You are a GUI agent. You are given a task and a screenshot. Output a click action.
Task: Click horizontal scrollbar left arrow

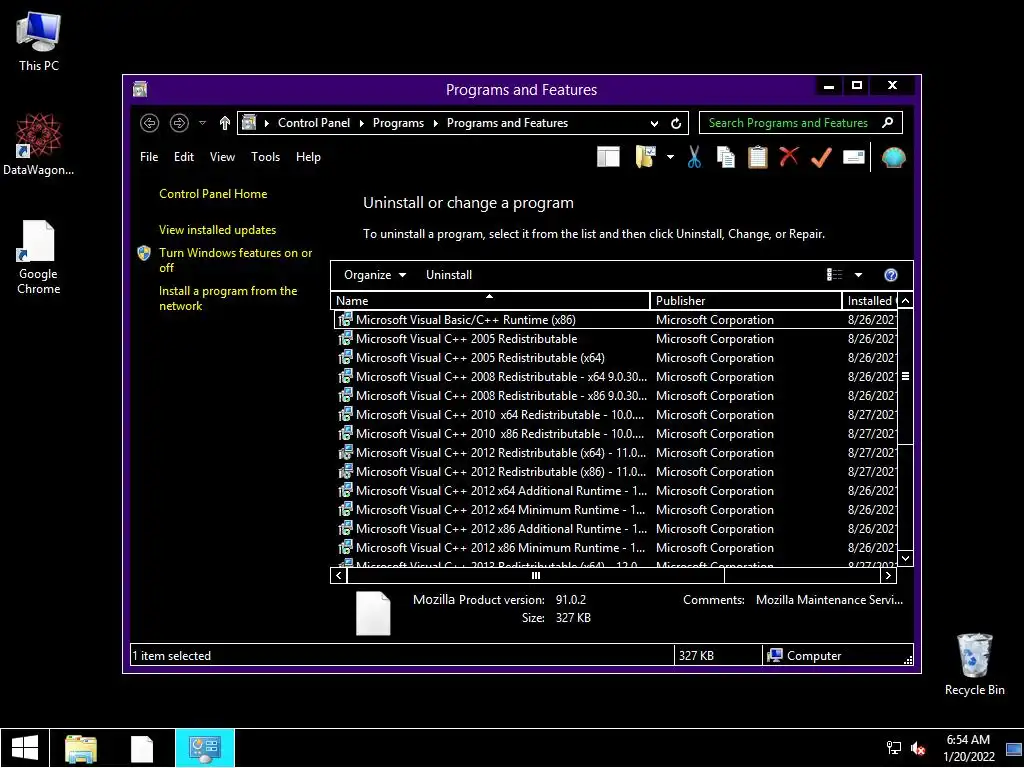click(x=338, y=575)
